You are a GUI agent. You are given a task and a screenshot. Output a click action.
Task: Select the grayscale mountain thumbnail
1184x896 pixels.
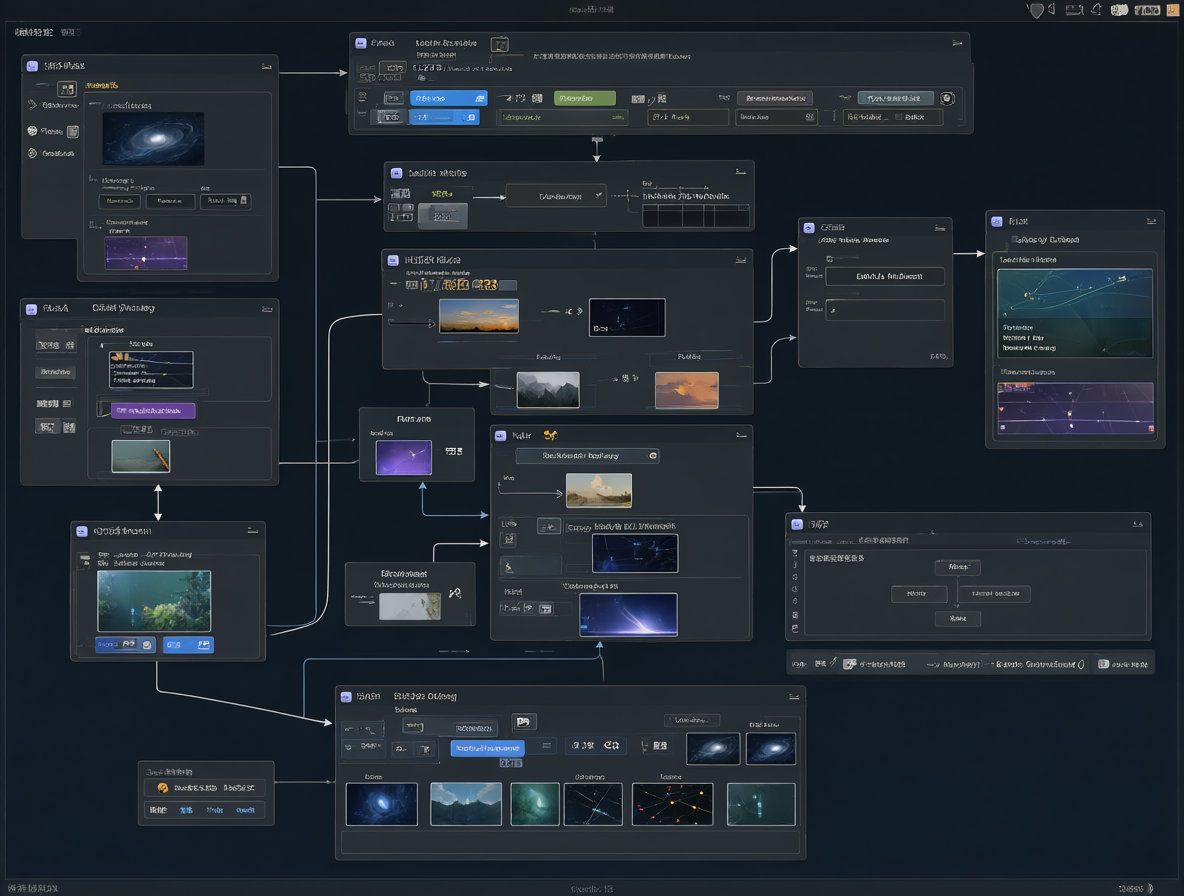(x=548, y=390)
